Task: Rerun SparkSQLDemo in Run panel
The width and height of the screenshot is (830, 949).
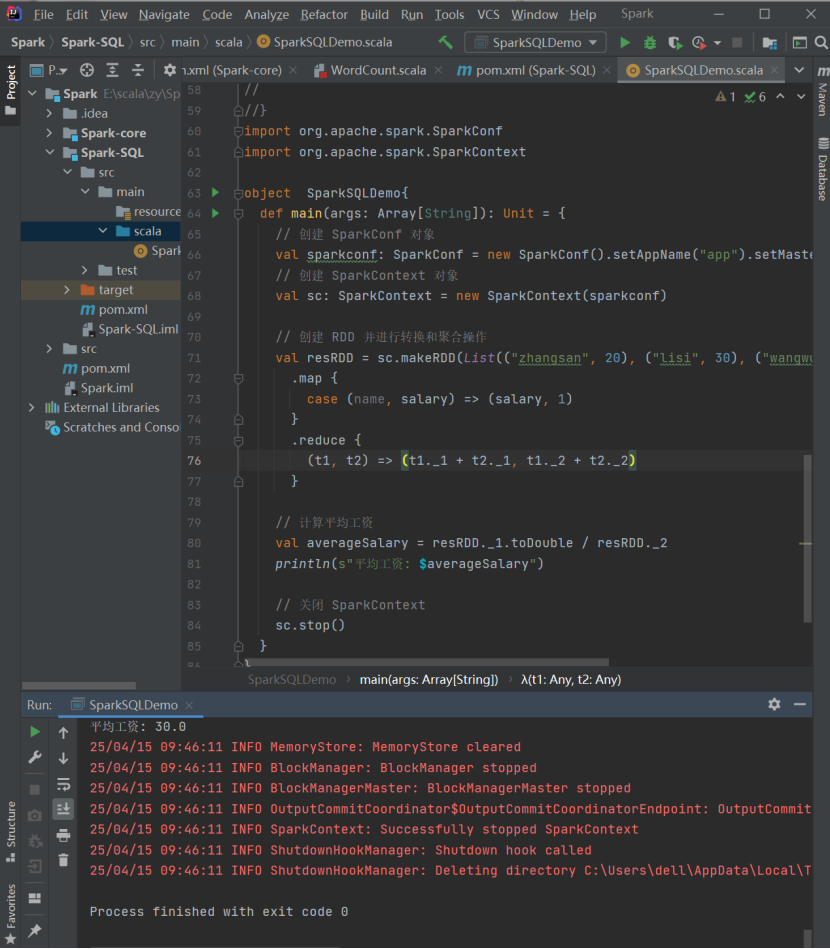Action: coord(35,732)
